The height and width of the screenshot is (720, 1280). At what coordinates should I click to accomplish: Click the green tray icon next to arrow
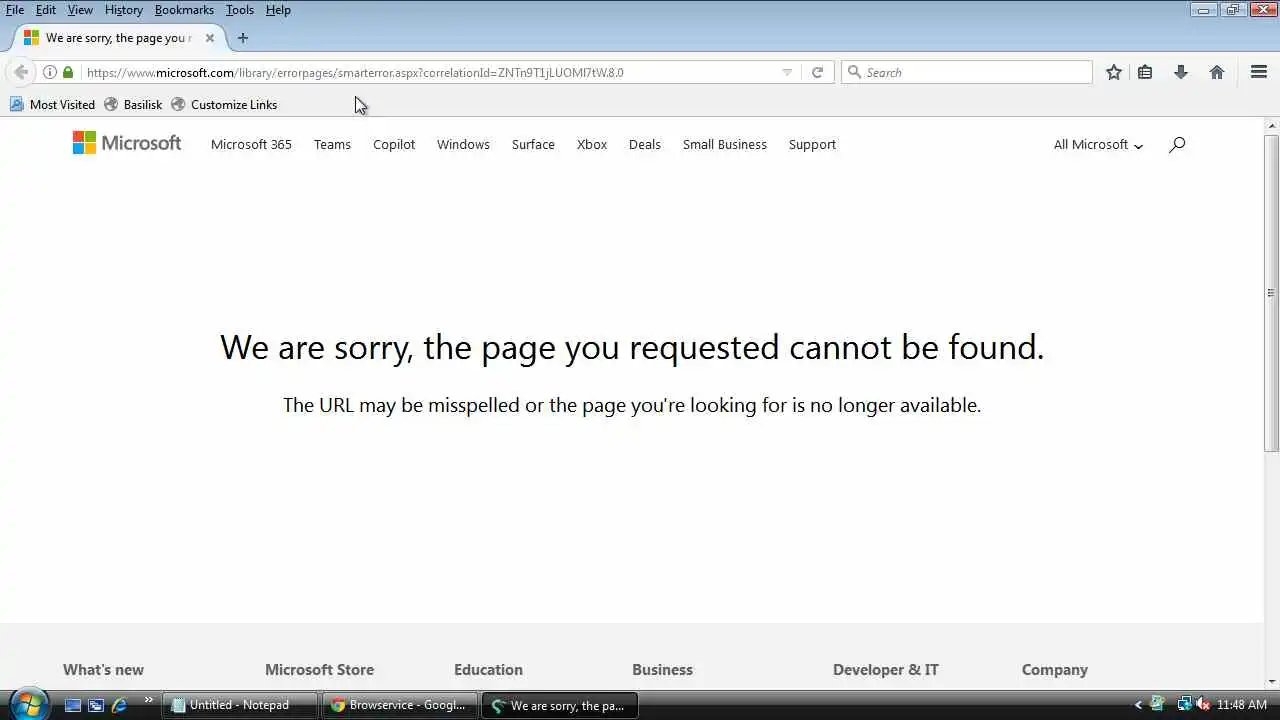pyautogui.click(x=1158, y=705)
